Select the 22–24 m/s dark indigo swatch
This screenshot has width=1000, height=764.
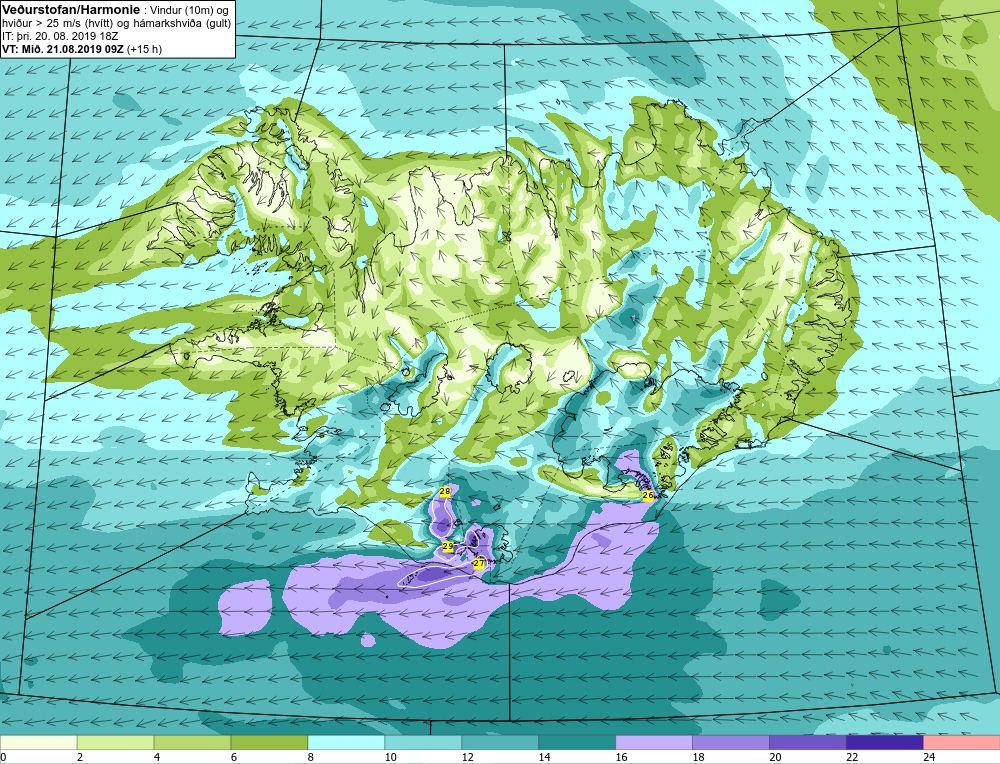point(884,743)
